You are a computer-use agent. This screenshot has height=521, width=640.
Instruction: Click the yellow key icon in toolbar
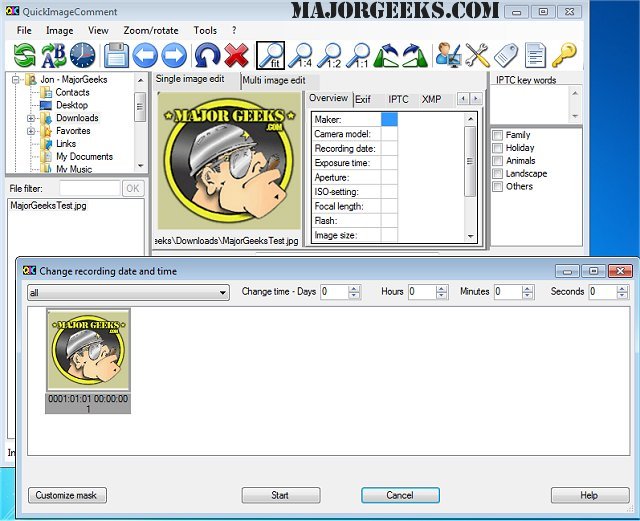click(565, 55)
